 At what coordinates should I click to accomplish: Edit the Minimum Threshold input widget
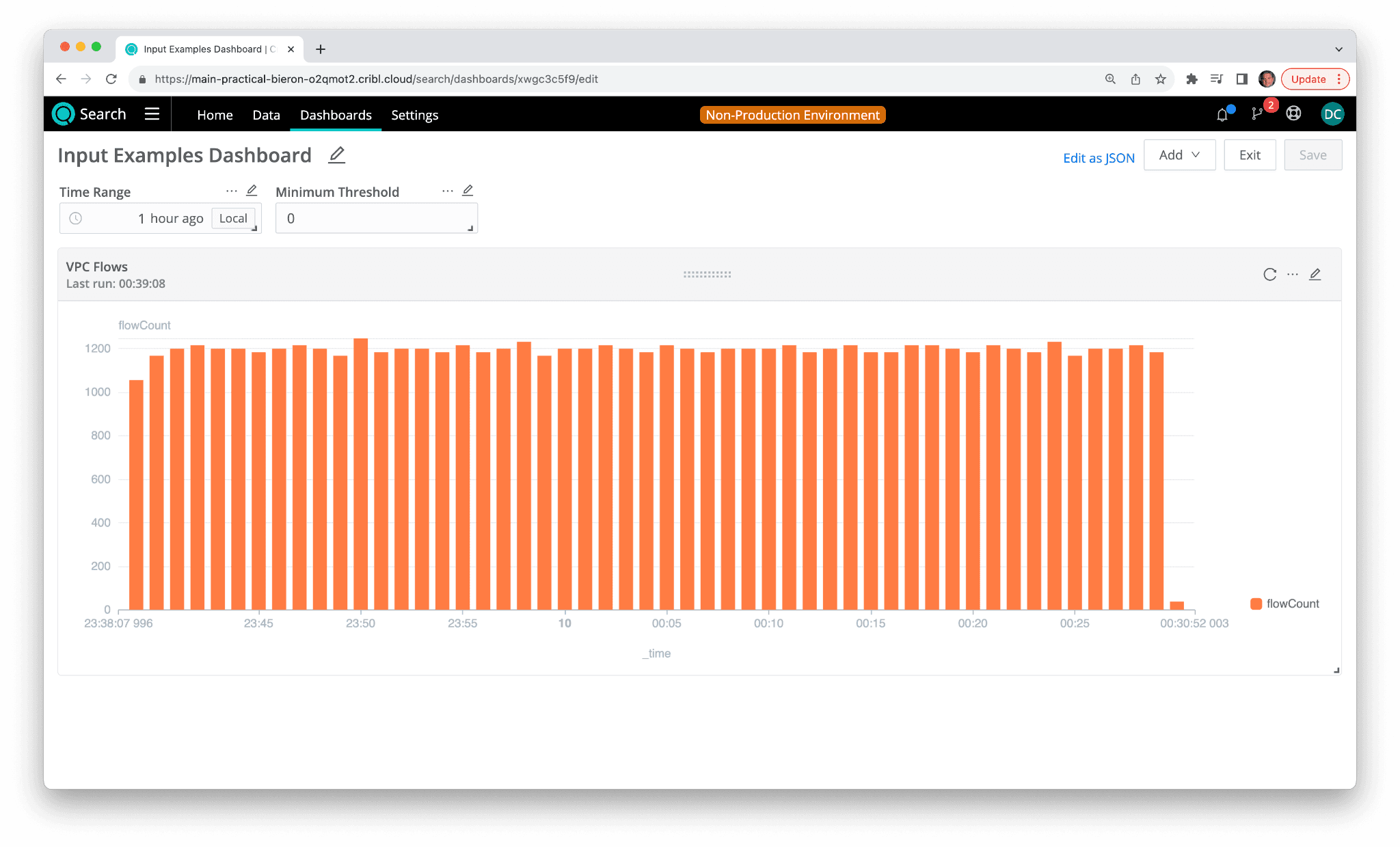468,191
